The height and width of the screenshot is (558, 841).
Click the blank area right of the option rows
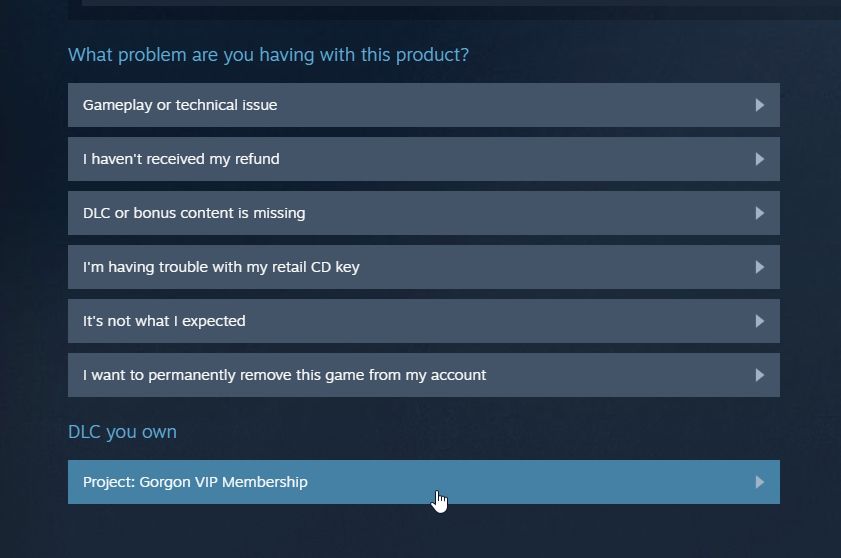810,240
